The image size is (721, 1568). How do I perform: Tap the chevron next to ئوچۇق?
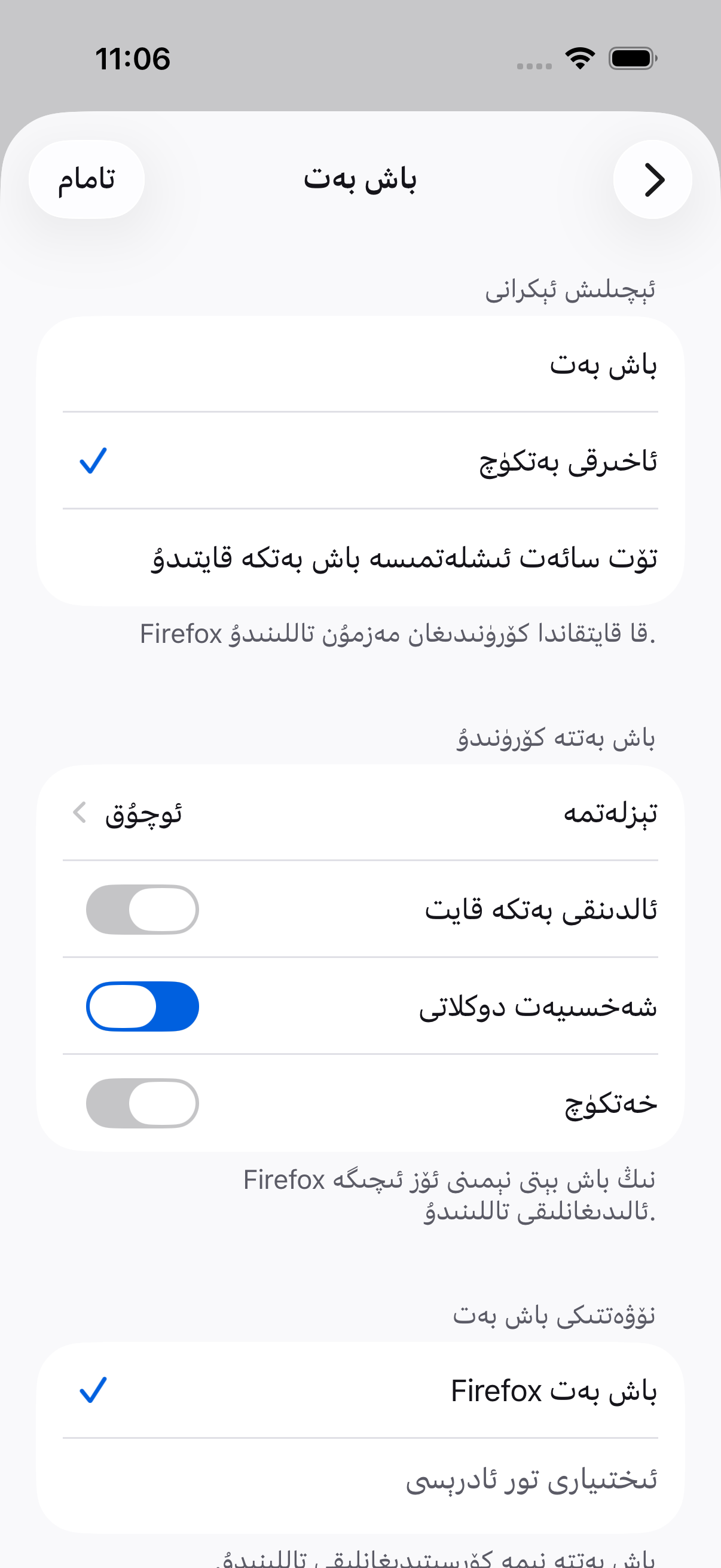click(x=79, y=813)
